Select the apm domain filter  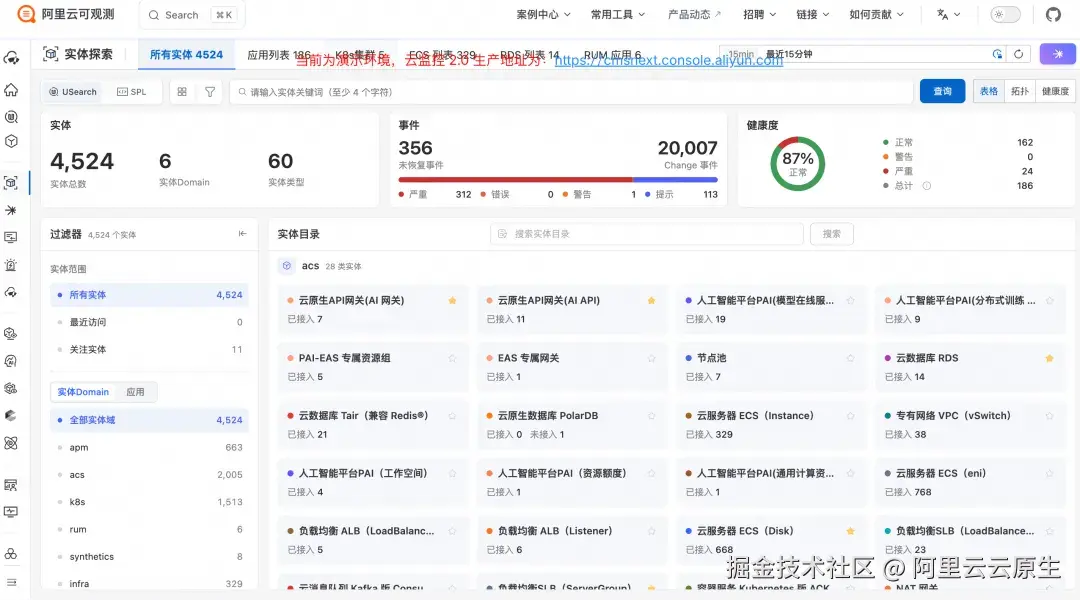point(149,447)
